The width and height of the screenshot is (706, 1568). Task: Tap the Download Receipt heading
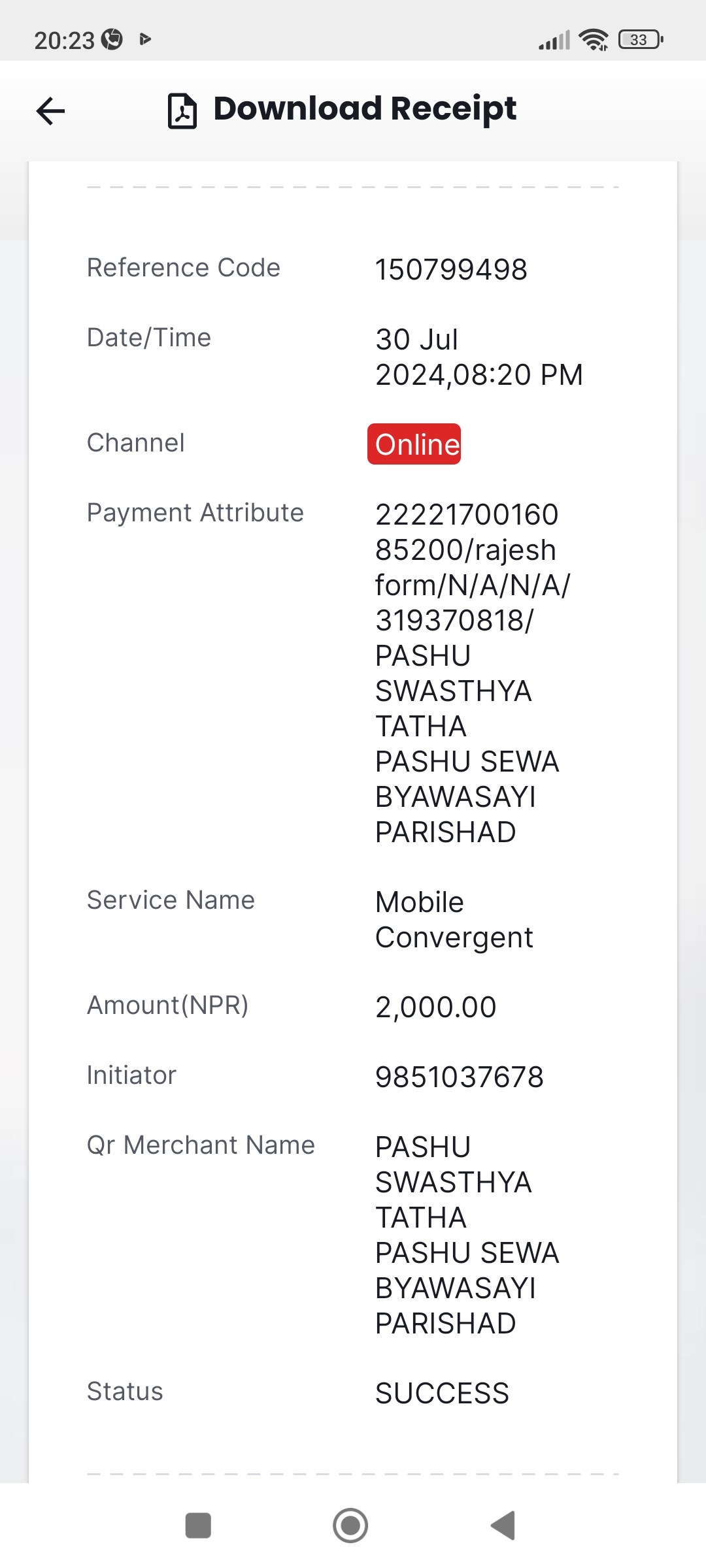click(x=365, y=109)
